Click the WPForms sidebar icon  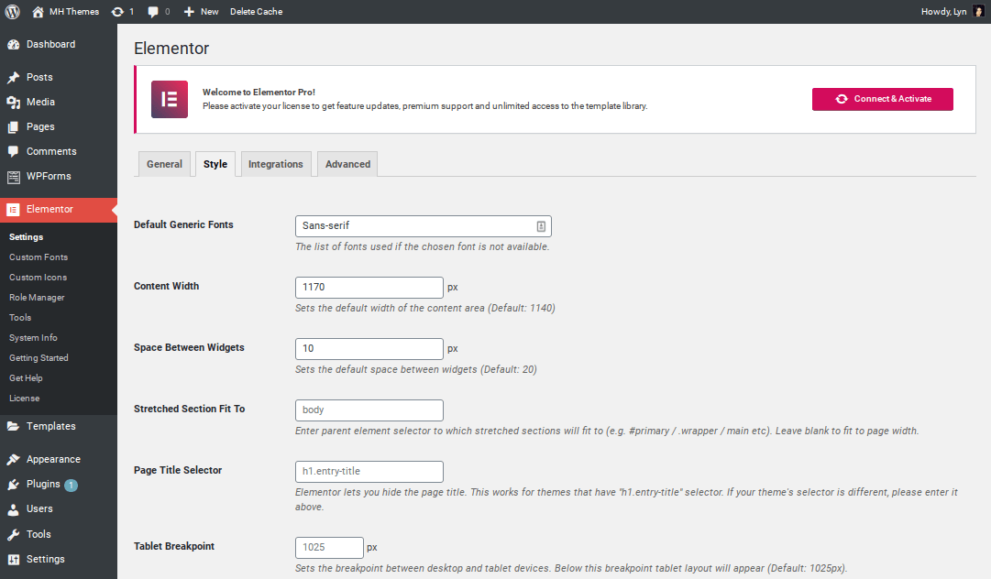point(14,176)
